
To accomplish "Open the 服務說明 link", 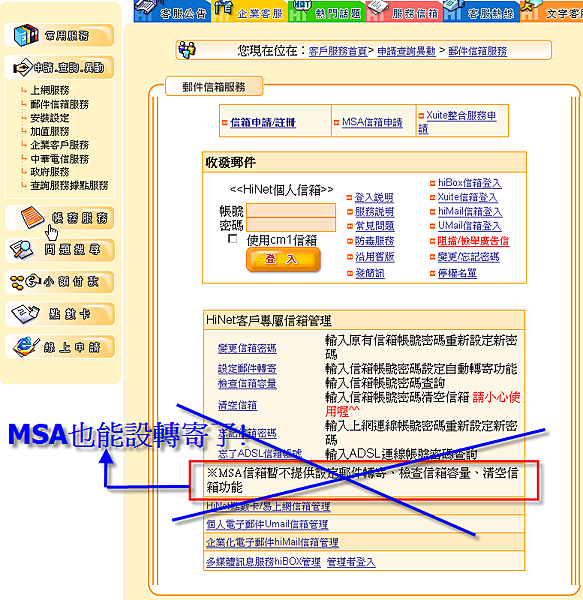I will coord(375,212).
